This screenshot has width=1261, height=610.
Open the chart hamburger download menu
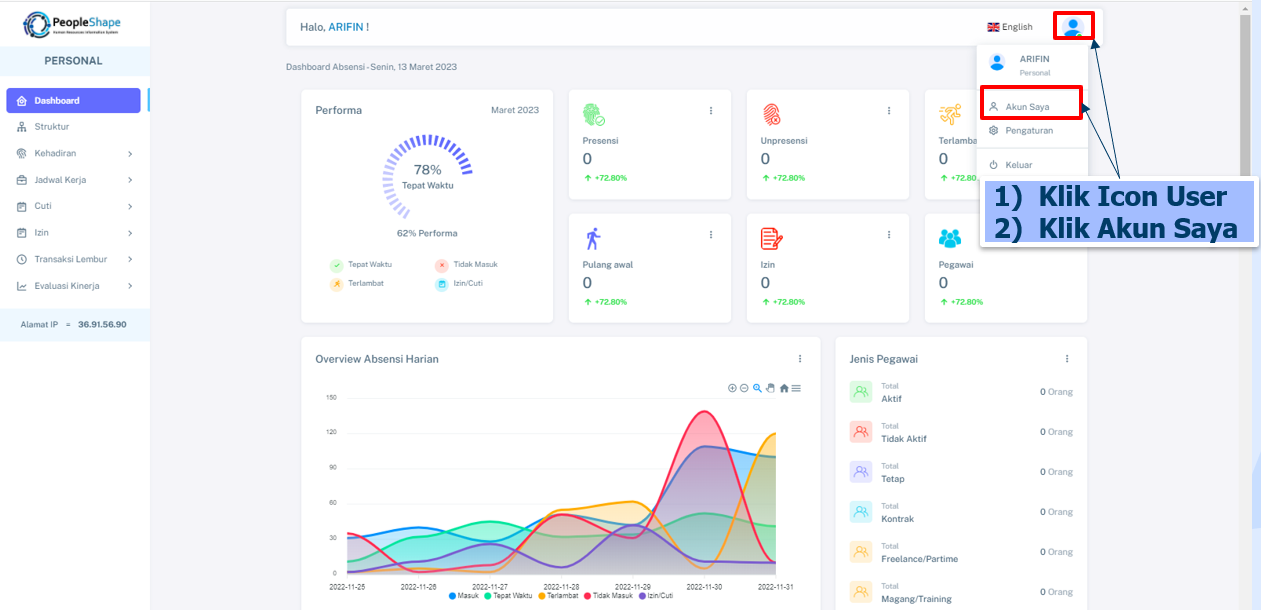coord(796,388)
